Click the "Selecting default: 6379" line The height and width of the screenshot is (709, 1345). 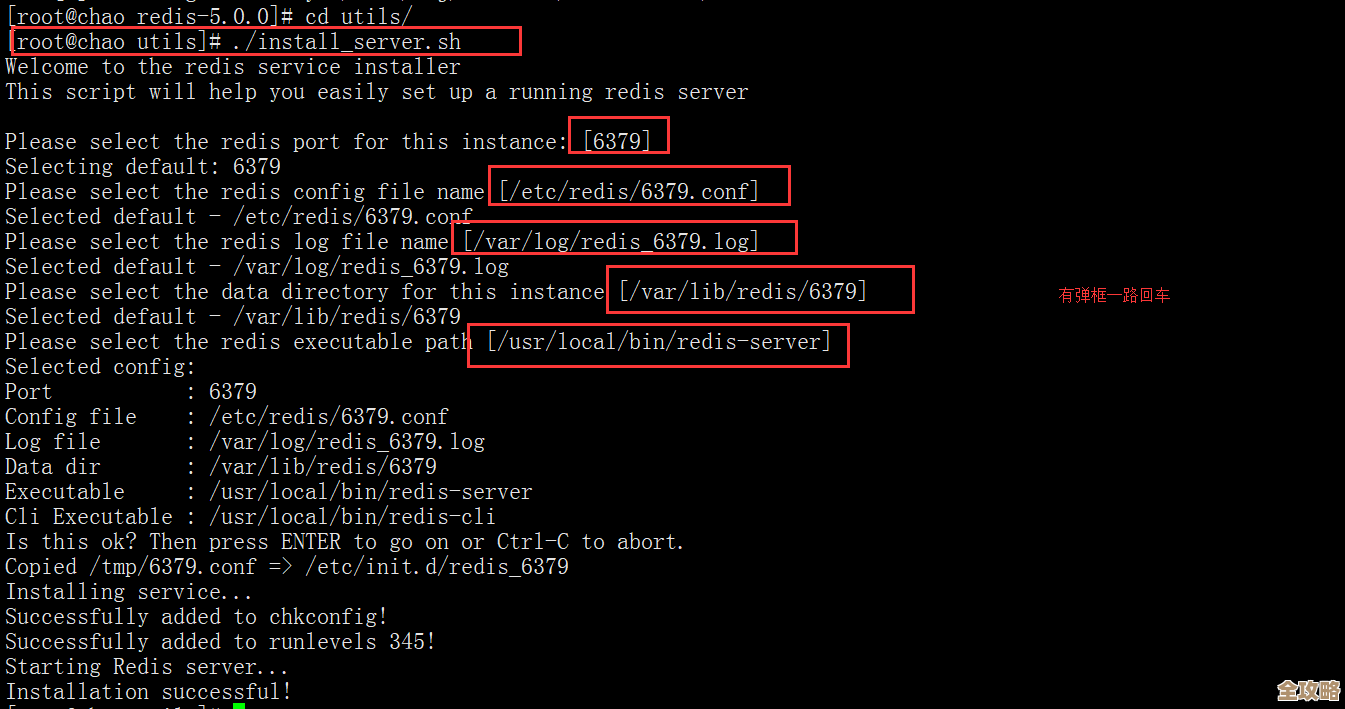143,167
